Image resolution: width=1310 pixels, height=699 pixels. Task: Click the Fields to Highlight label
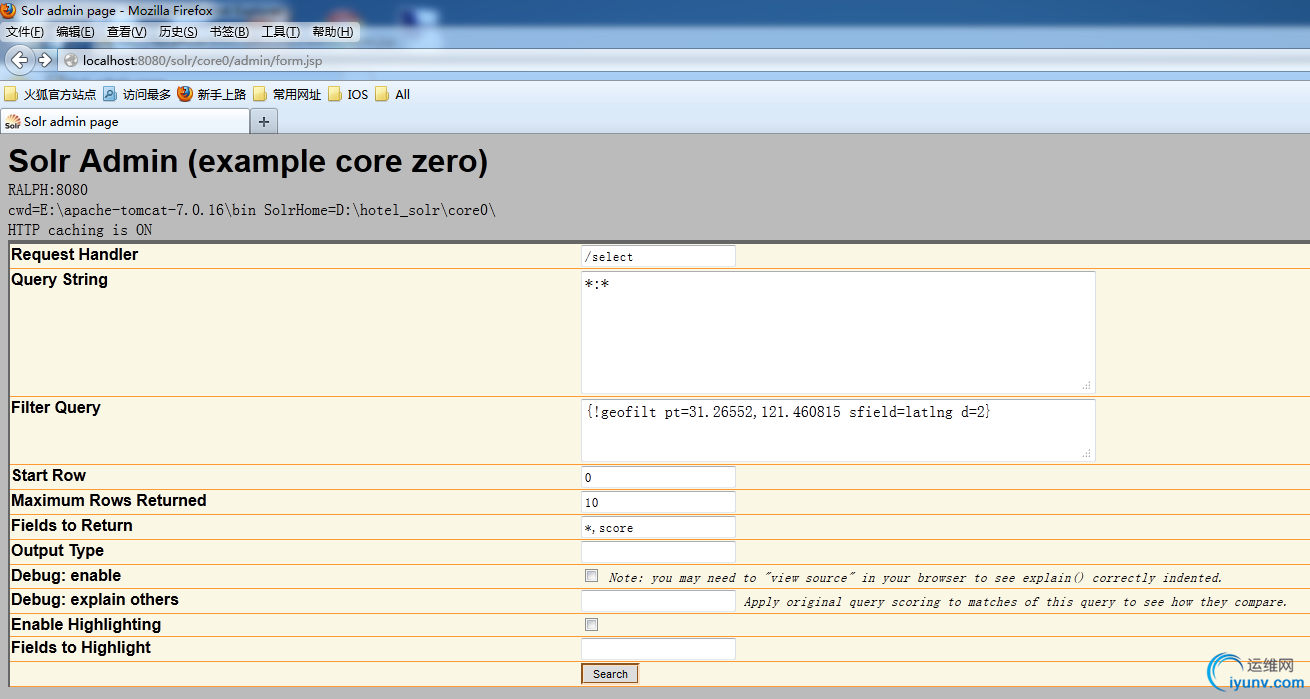coord(81,648)
